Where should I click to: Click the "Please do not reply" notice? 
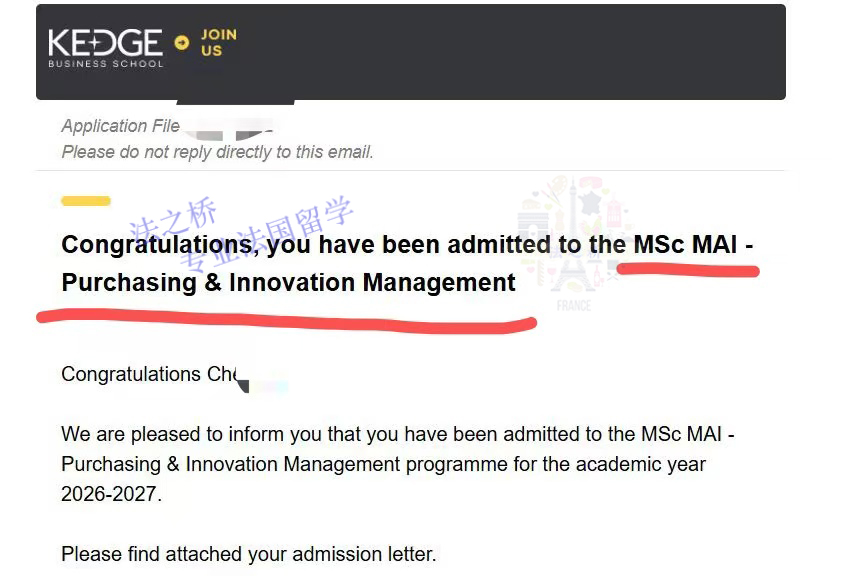pos(217,152)
